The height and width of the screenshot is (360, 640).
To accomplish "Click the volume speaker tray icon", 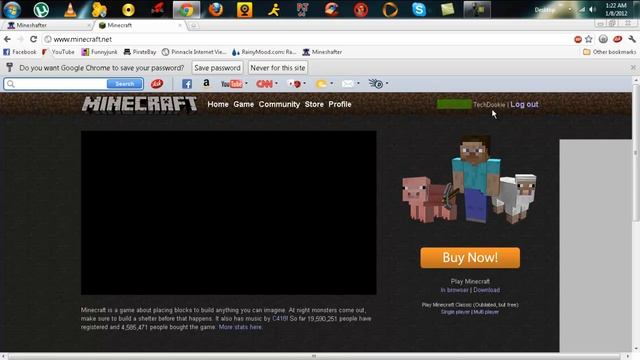I will [x=592, y=9].
